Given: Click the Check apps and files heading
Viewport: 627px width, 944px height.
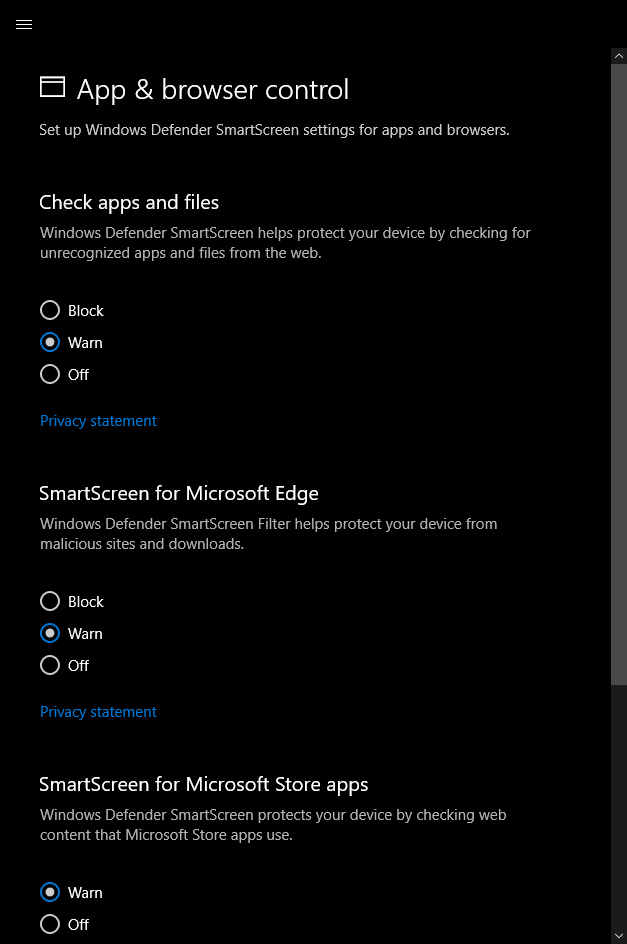Looking at the screenshot, I should click(x=129, y=203).
